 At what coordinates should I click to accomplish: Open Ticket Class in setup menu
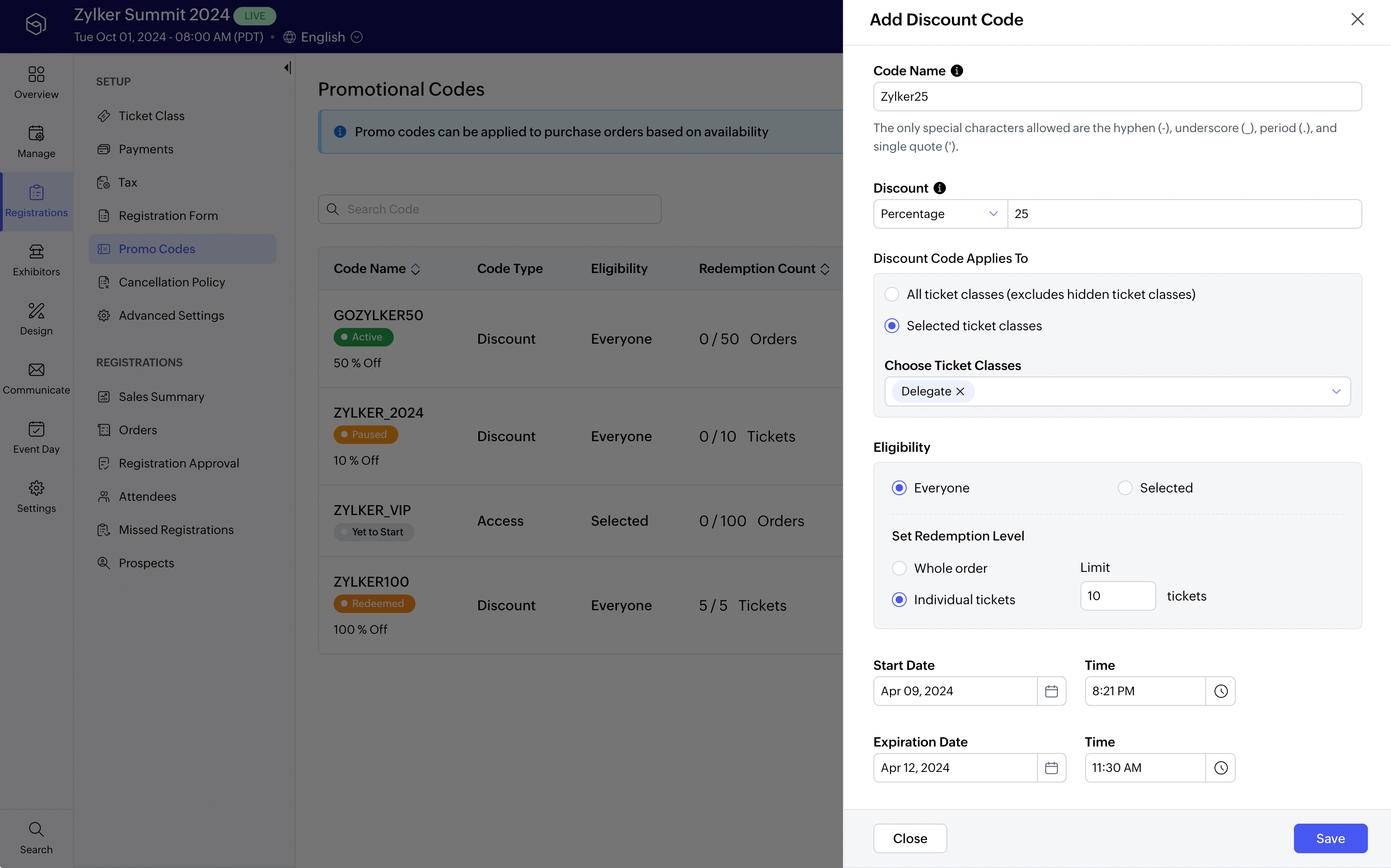point(151,116)
